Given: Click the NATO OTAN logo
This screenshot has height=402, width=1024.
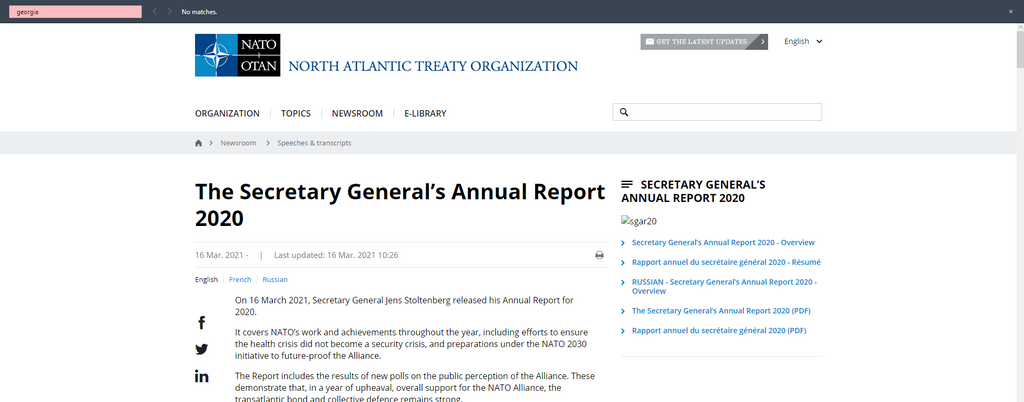Looking at the screenshot, I should coord(237,55).
